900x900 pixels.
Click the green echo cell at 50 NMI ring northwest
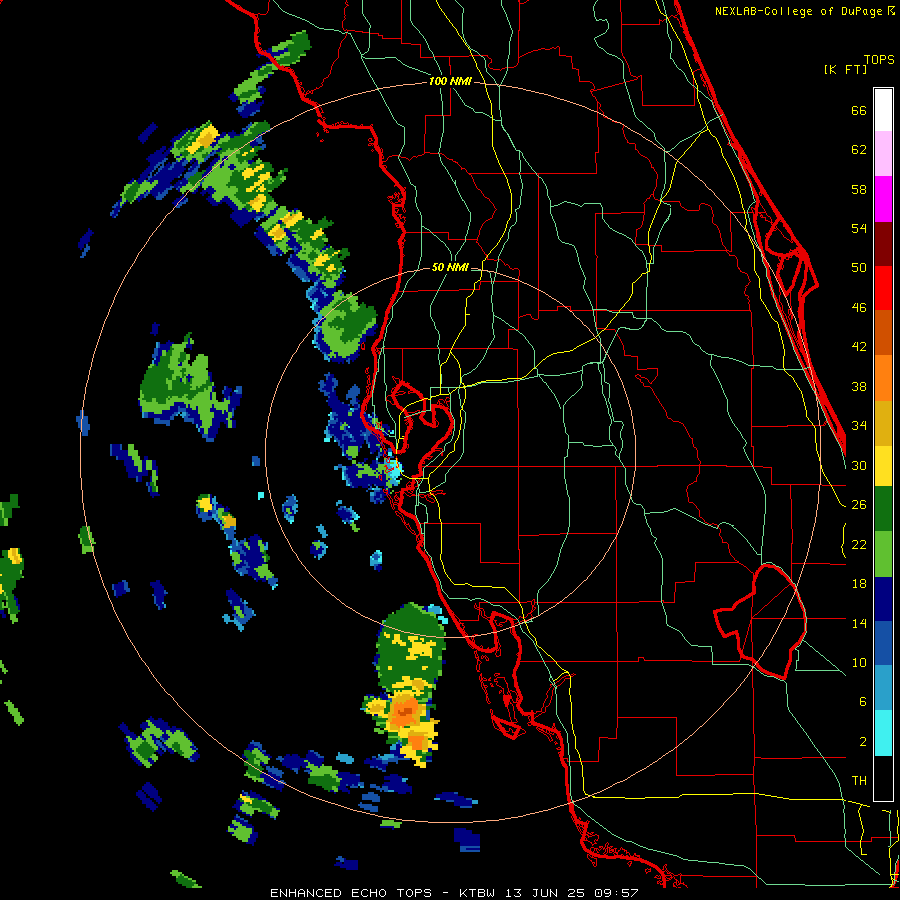click(x=346, y=324)
